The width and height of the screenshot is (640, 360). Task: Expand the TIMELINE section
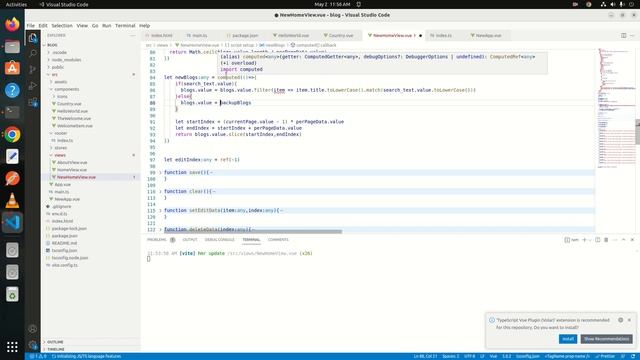56,349
